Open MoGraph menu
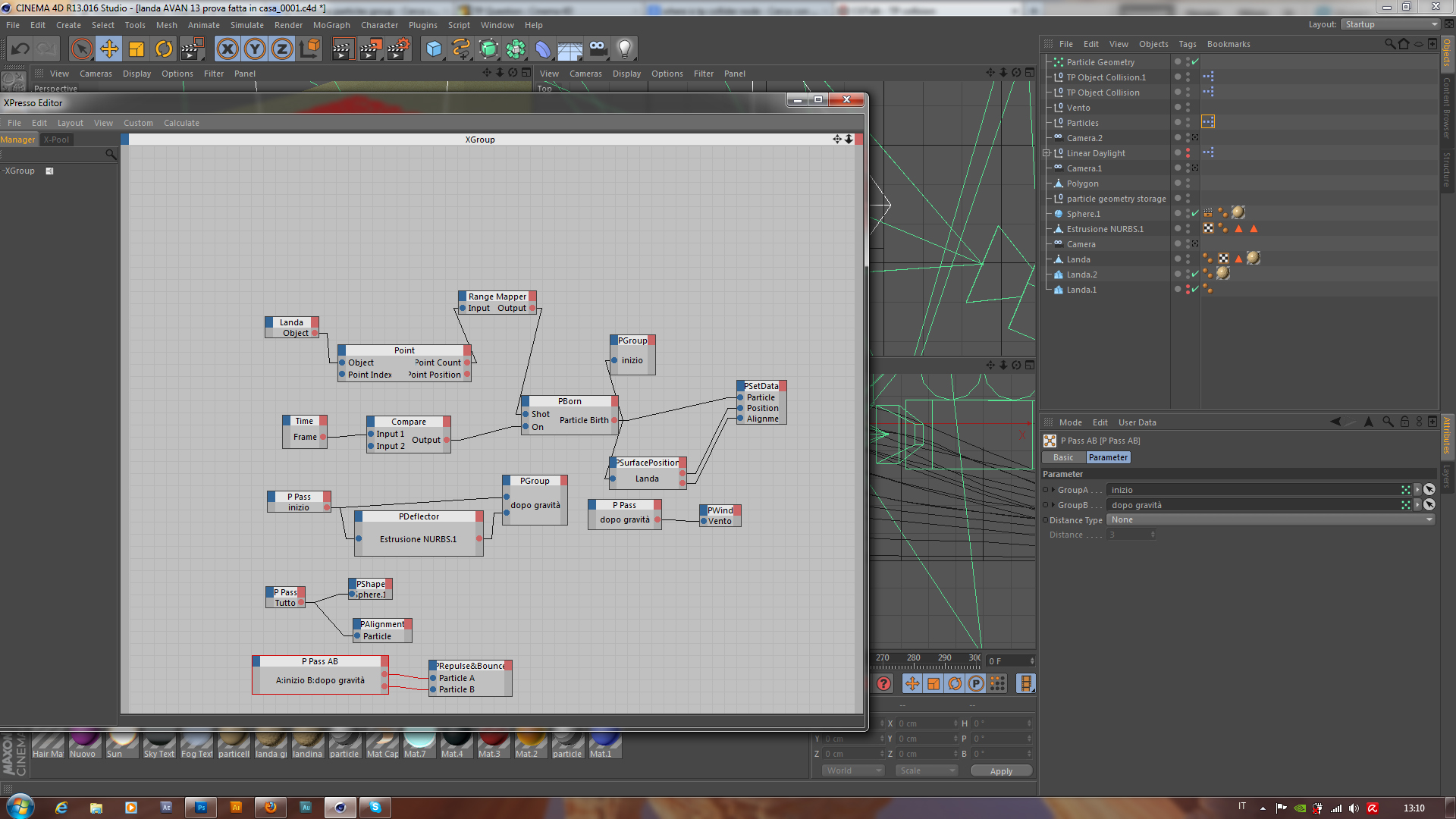Viewport: 1456px width, 819px height. (331, 25)
